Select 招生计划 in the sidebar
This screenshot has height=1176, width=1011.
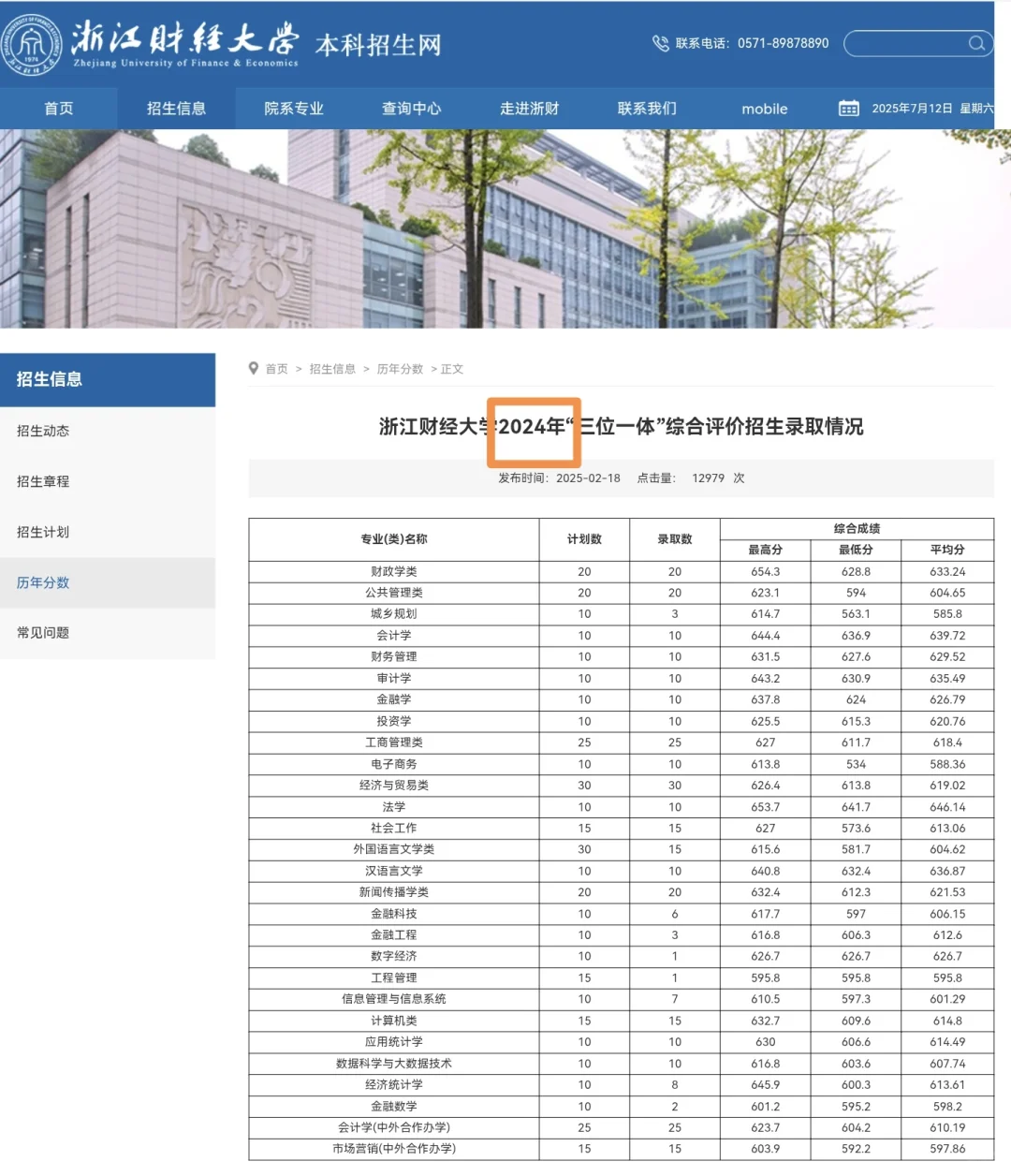pos(108,532)
